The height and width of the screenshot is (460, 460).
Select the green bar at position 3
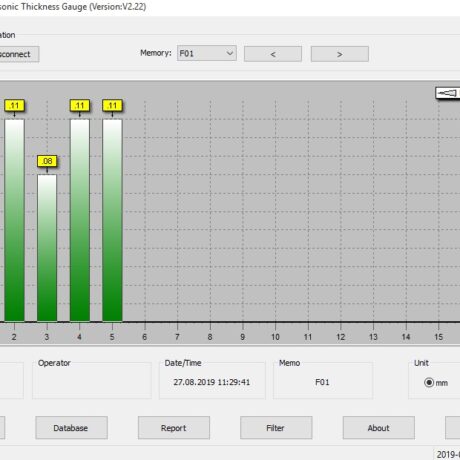[x=47, y=248]
